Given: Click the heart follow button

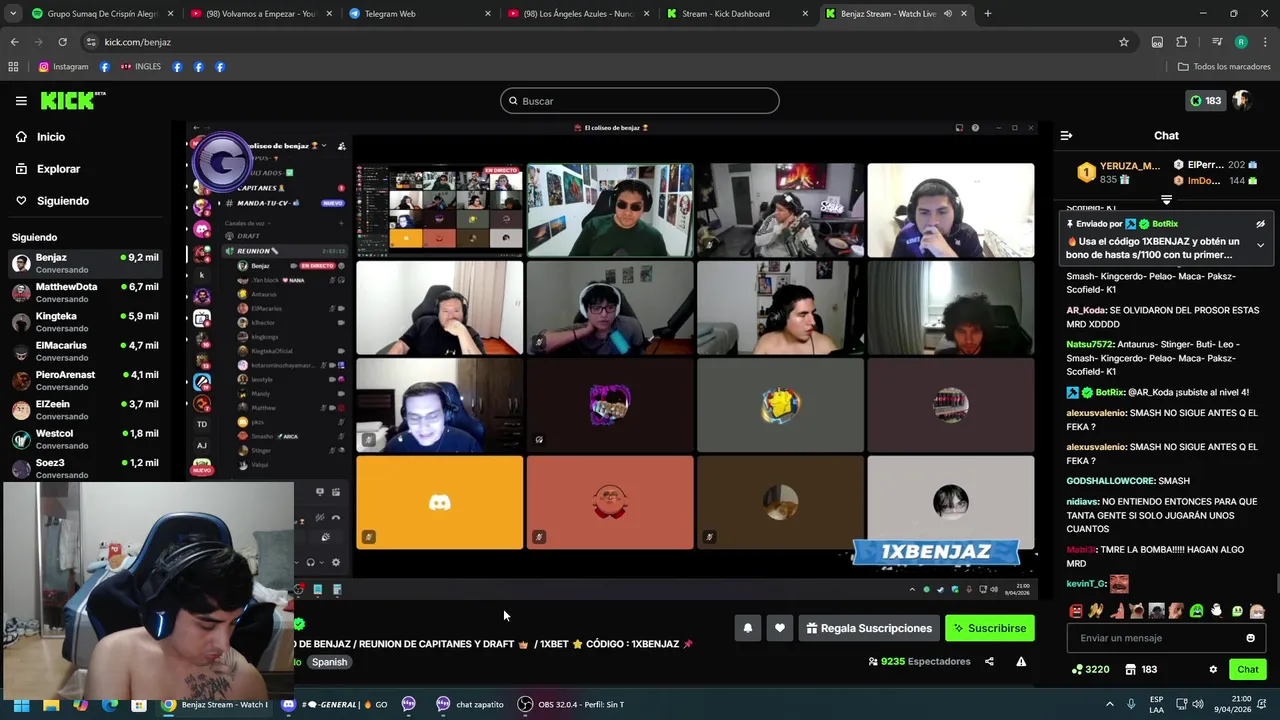Looking at the screenshot, I should pyautogui.click(x=780, y=628).
